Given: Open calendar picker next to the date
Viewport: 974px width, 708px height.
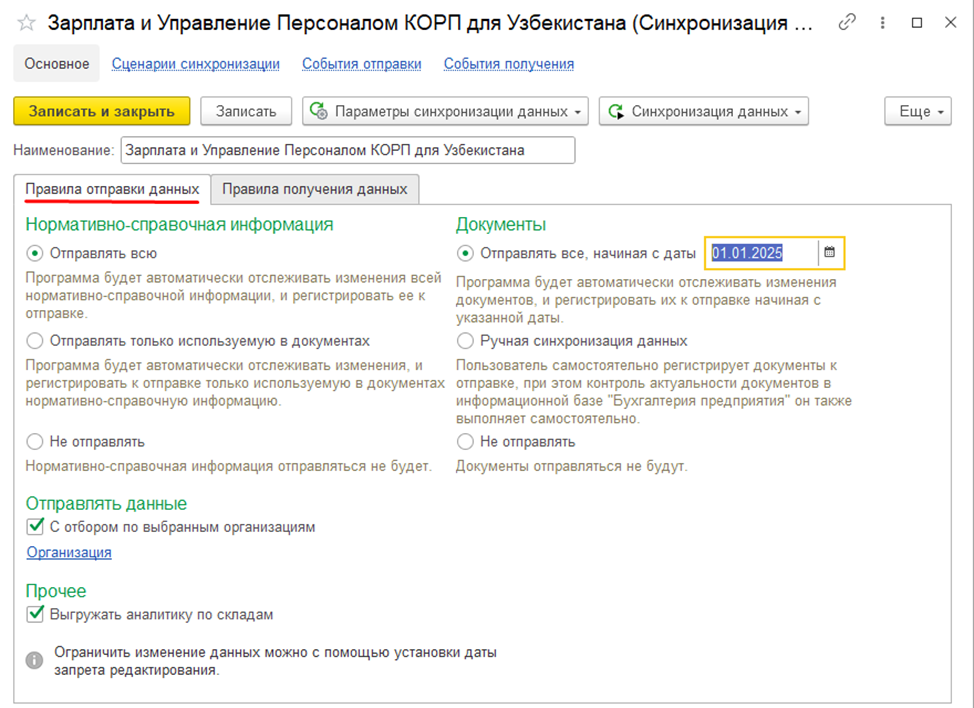Looking at the screenshot, I should pyautogui.click(x=830, y=253).
